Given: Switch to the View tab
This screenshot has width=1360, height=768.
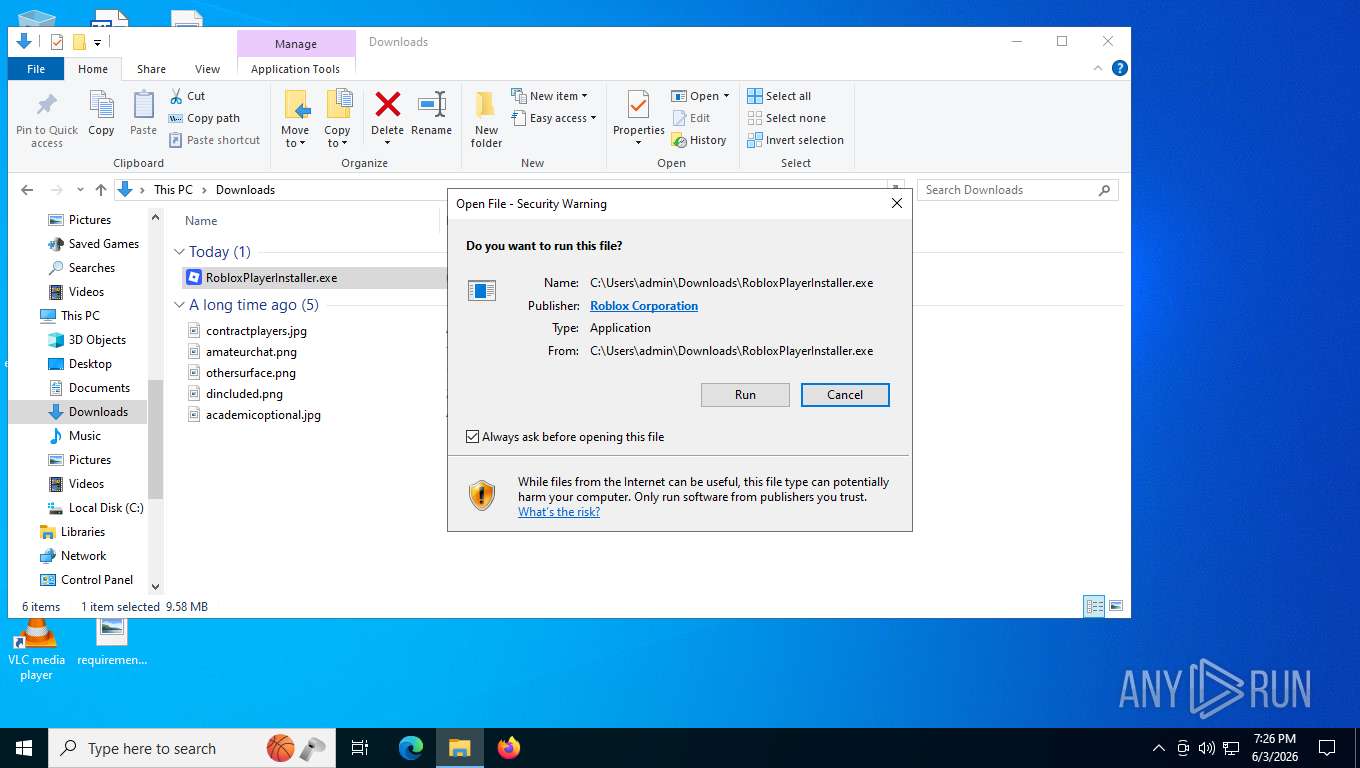Looking at the screenshot, I should pos(207,69).
